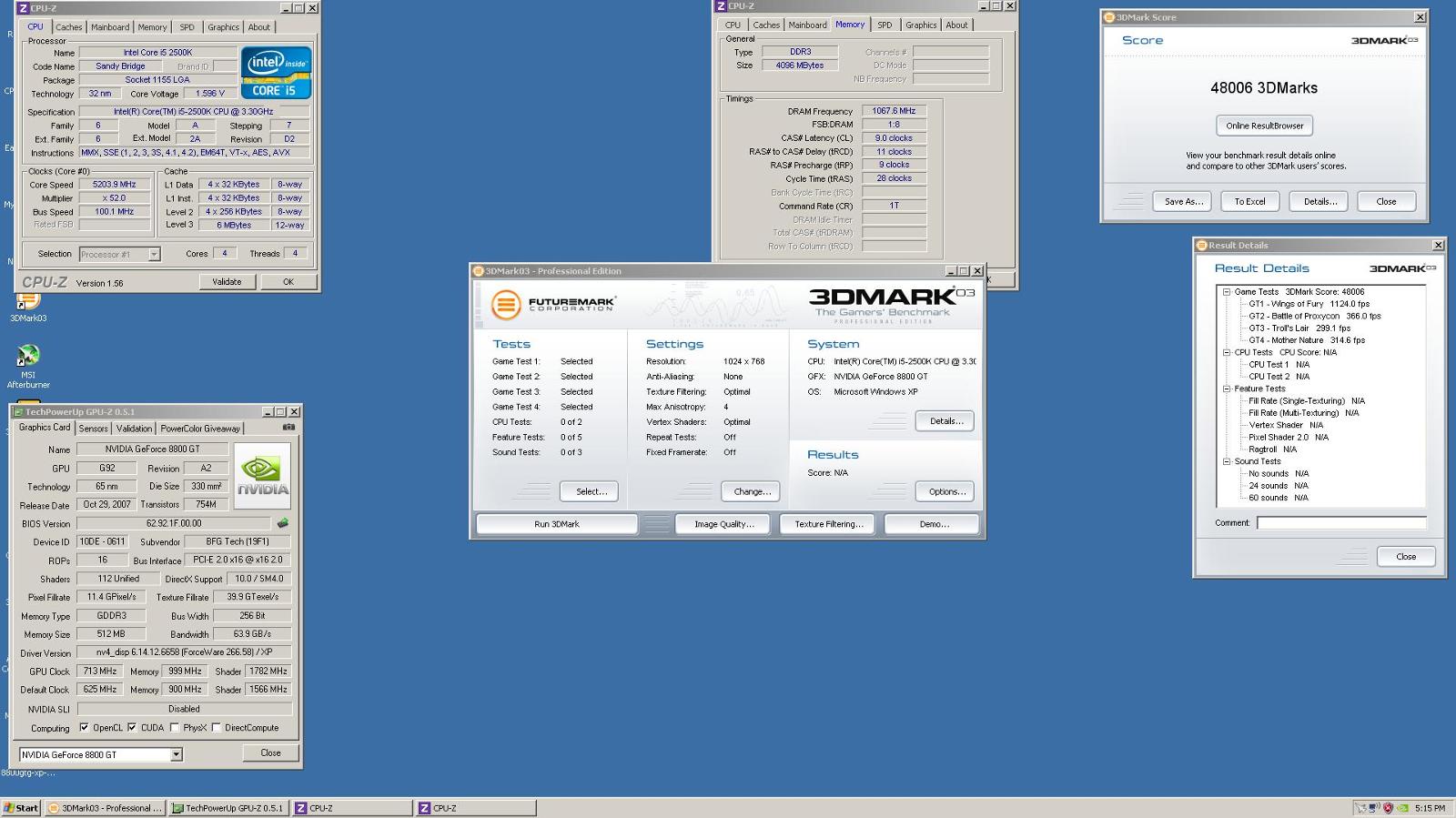Enable the DirectCompute checkbox in GPU-Z

tap(216, 728)
